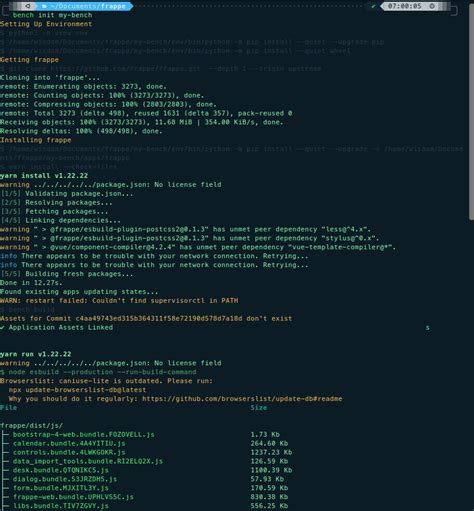The image size is (474, 511).
Task: Click the OS logo icon in prompt
Action: click(x=28, y=6)
